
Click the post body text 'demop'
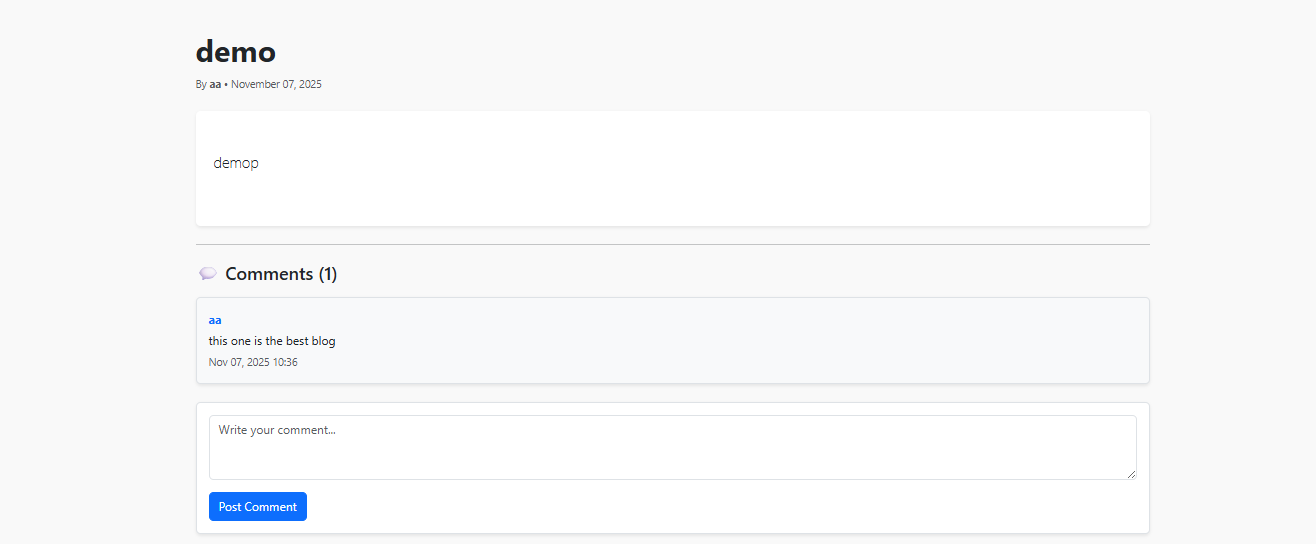pyautogui.click(x=236, y=163)
